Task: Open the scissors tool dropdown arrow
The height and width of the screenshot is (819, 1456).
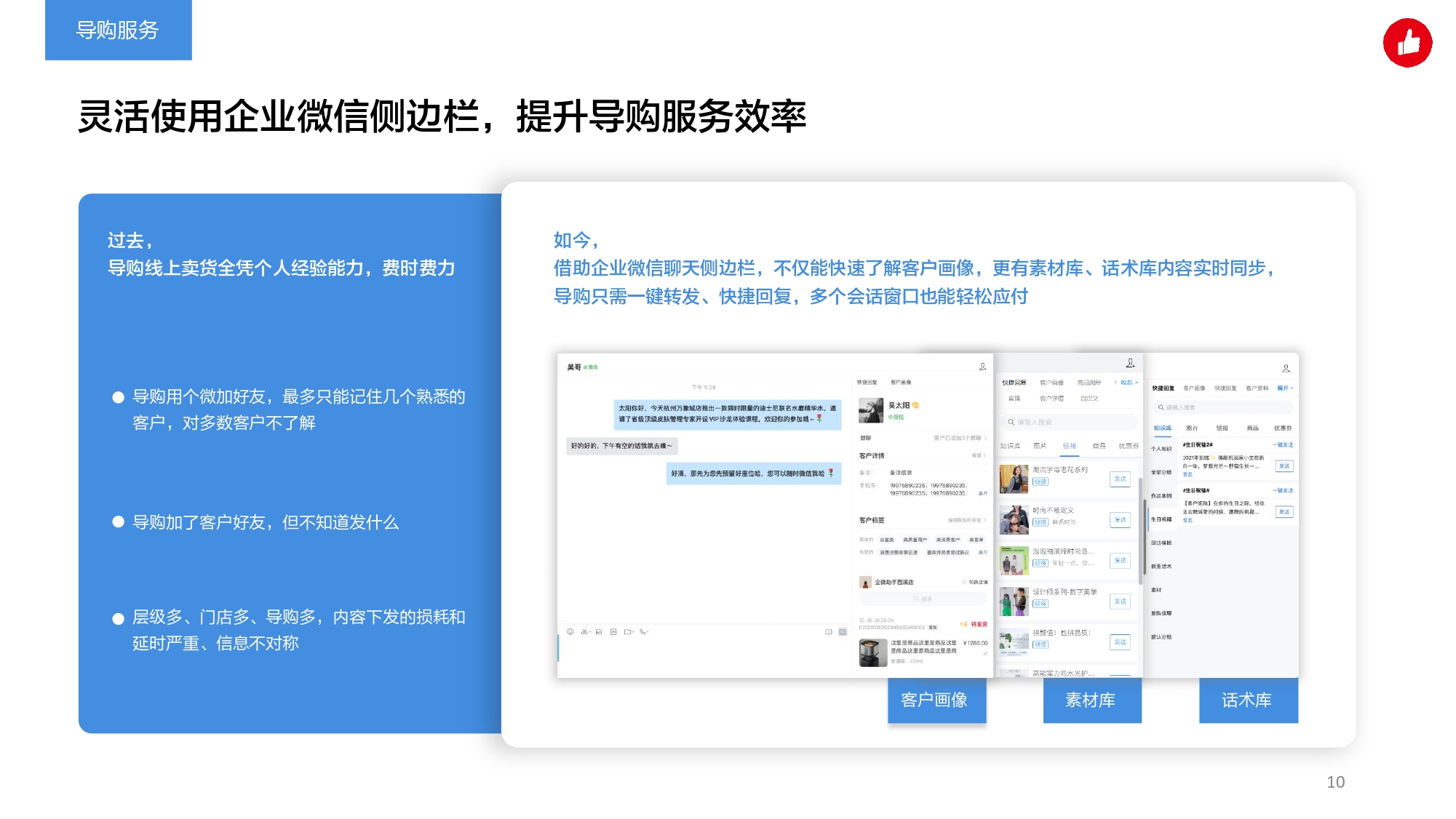Action: 589,631
